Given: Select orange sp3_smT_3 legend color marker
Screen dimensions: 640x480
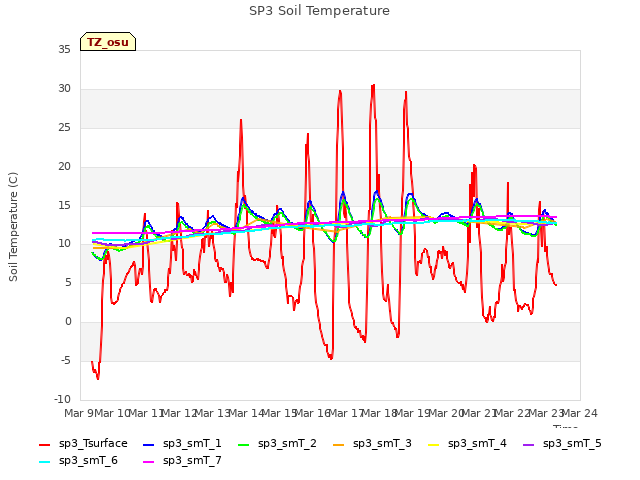Looking at the screenshot, I should click(x=339, y=444).
